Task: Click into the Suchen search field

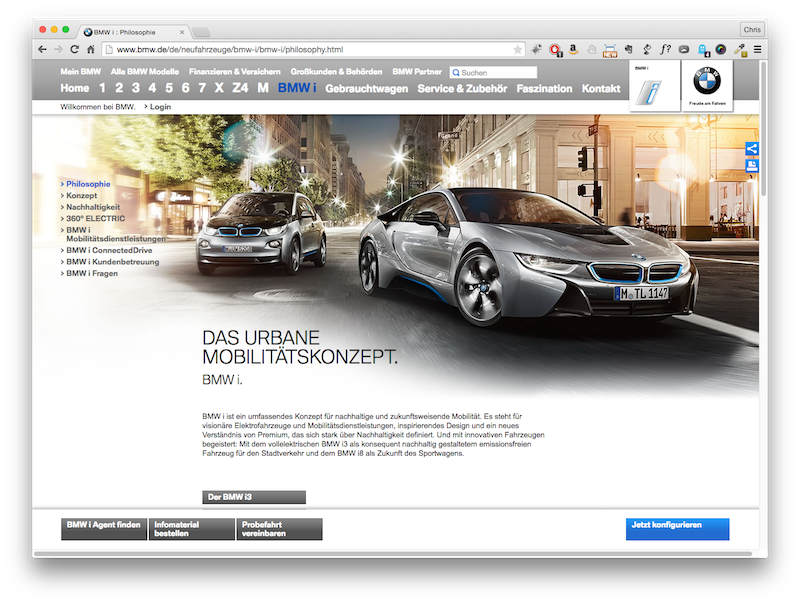Action: point(497,72)
